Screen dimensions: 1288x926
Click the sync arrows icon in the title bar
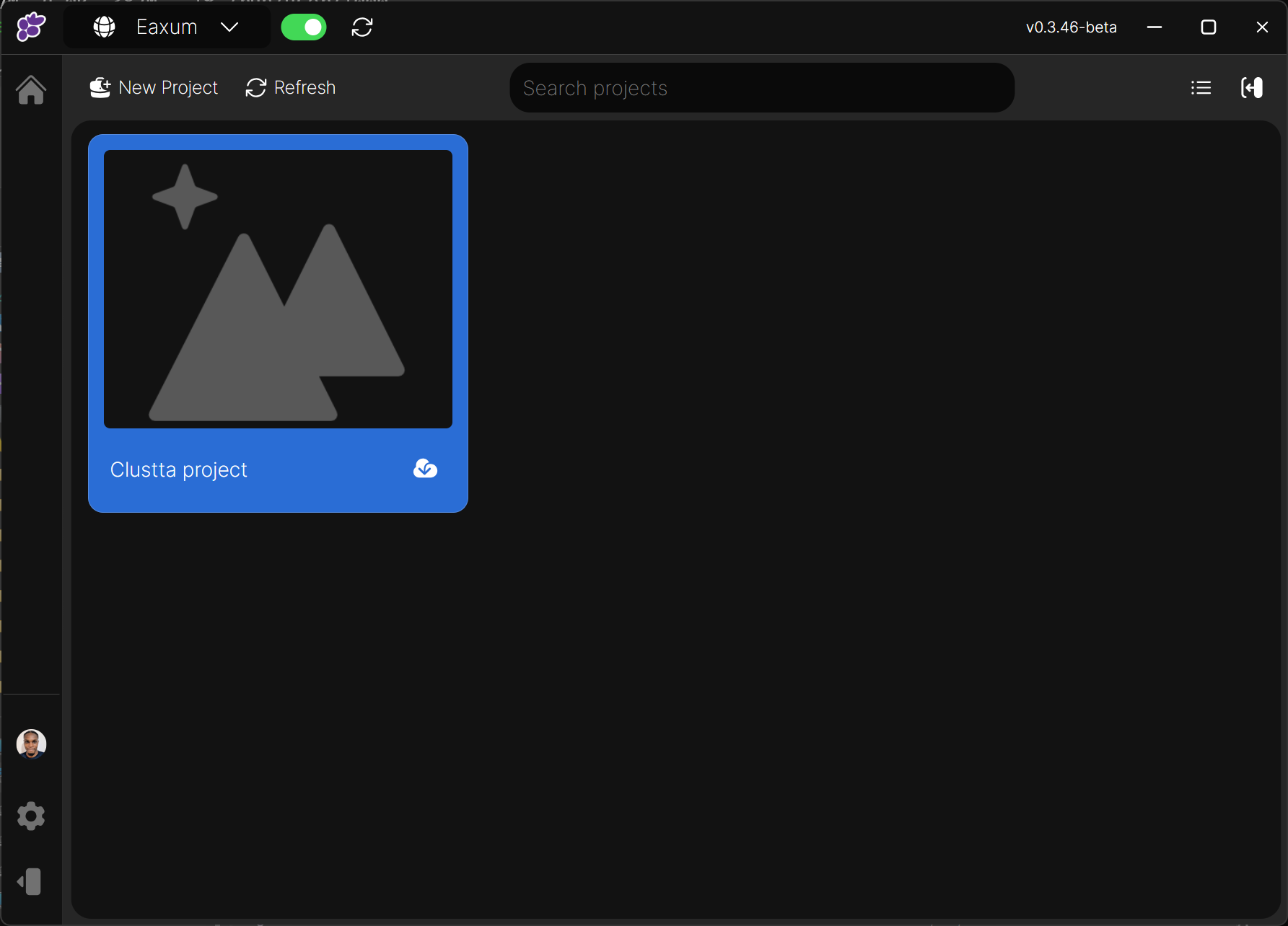[x=362, y=27]
